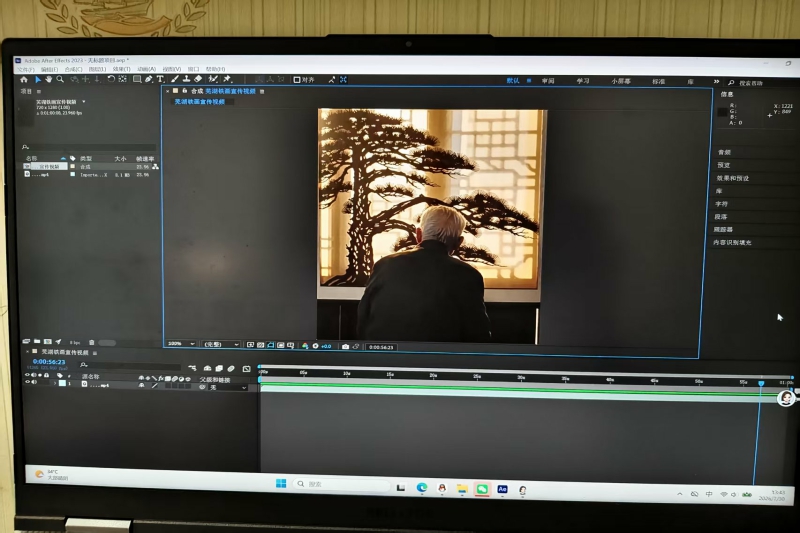Hide the mp4 layer using its eye icon
This screenshot has width=800, height=533.
click(28, 382)
